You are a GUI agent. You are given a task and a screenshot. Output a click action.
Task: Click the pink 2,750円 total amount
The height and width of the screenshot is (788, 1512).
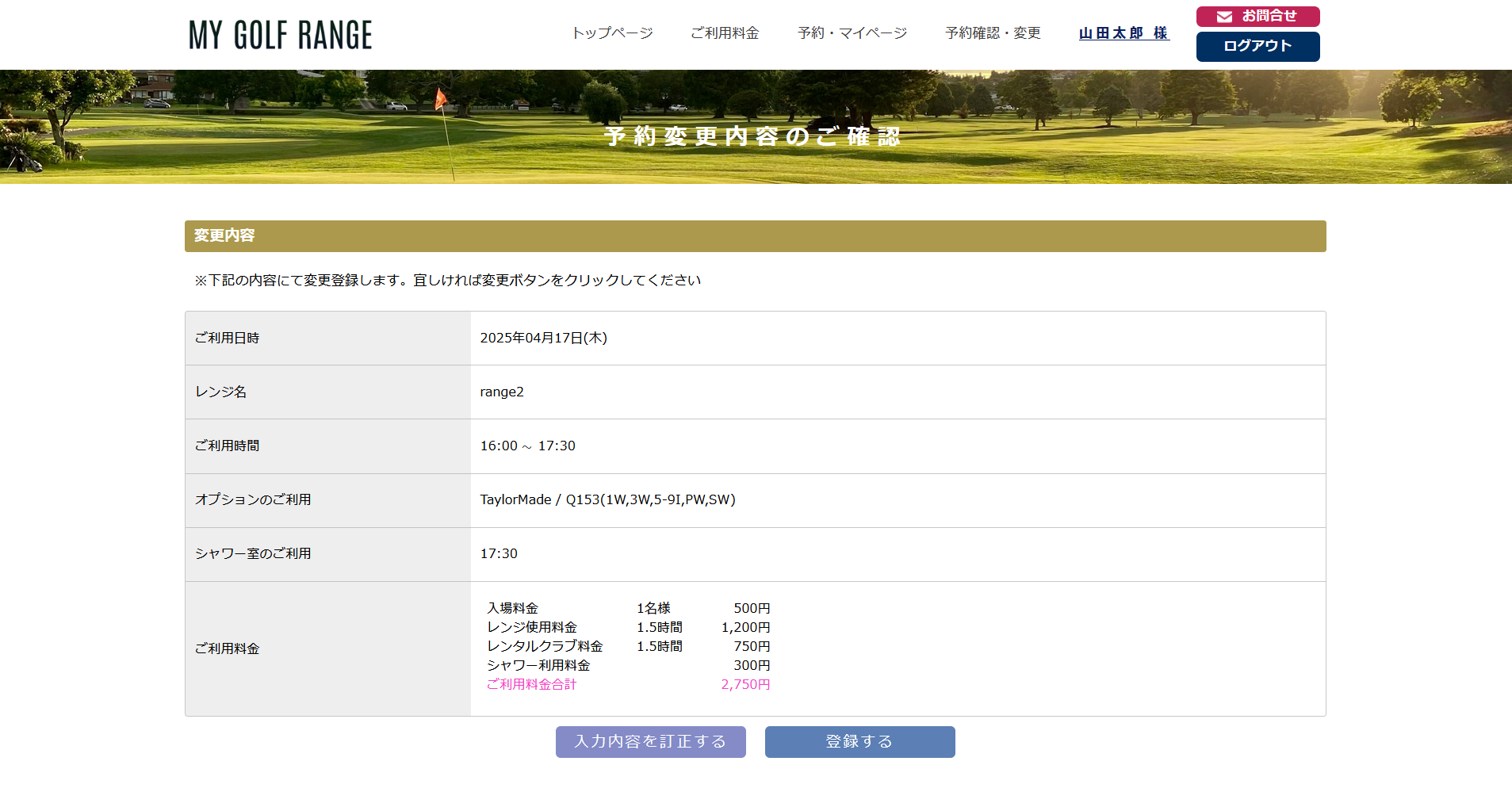(745, 685)
